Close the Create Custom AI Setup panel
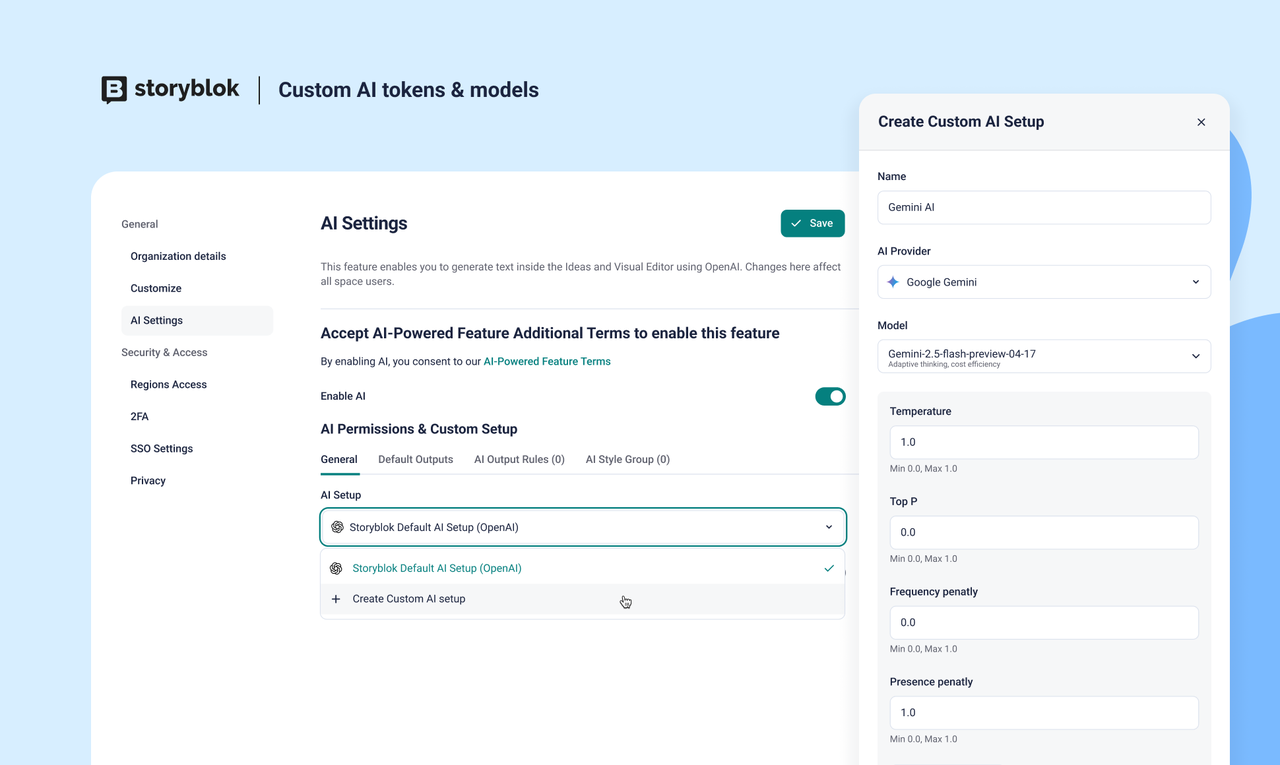This screenshot has height=765, width=1280. 1201,121
